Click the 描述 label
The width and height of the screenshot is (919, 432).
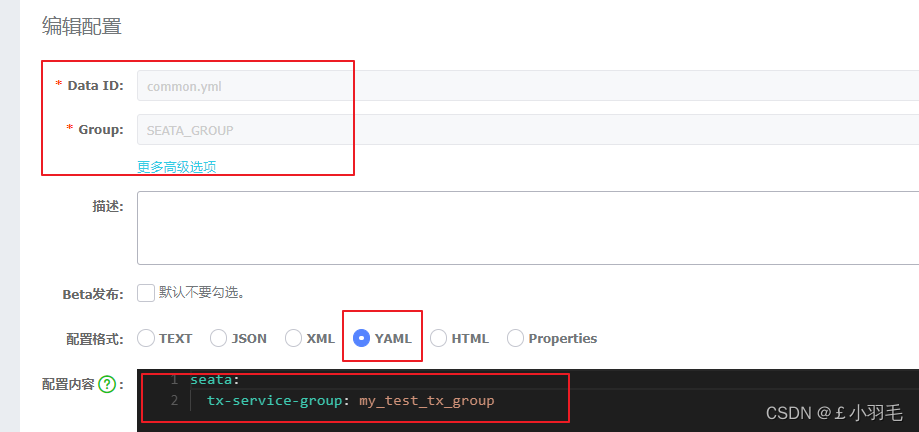pyautogui.click(x=108, y=206)
